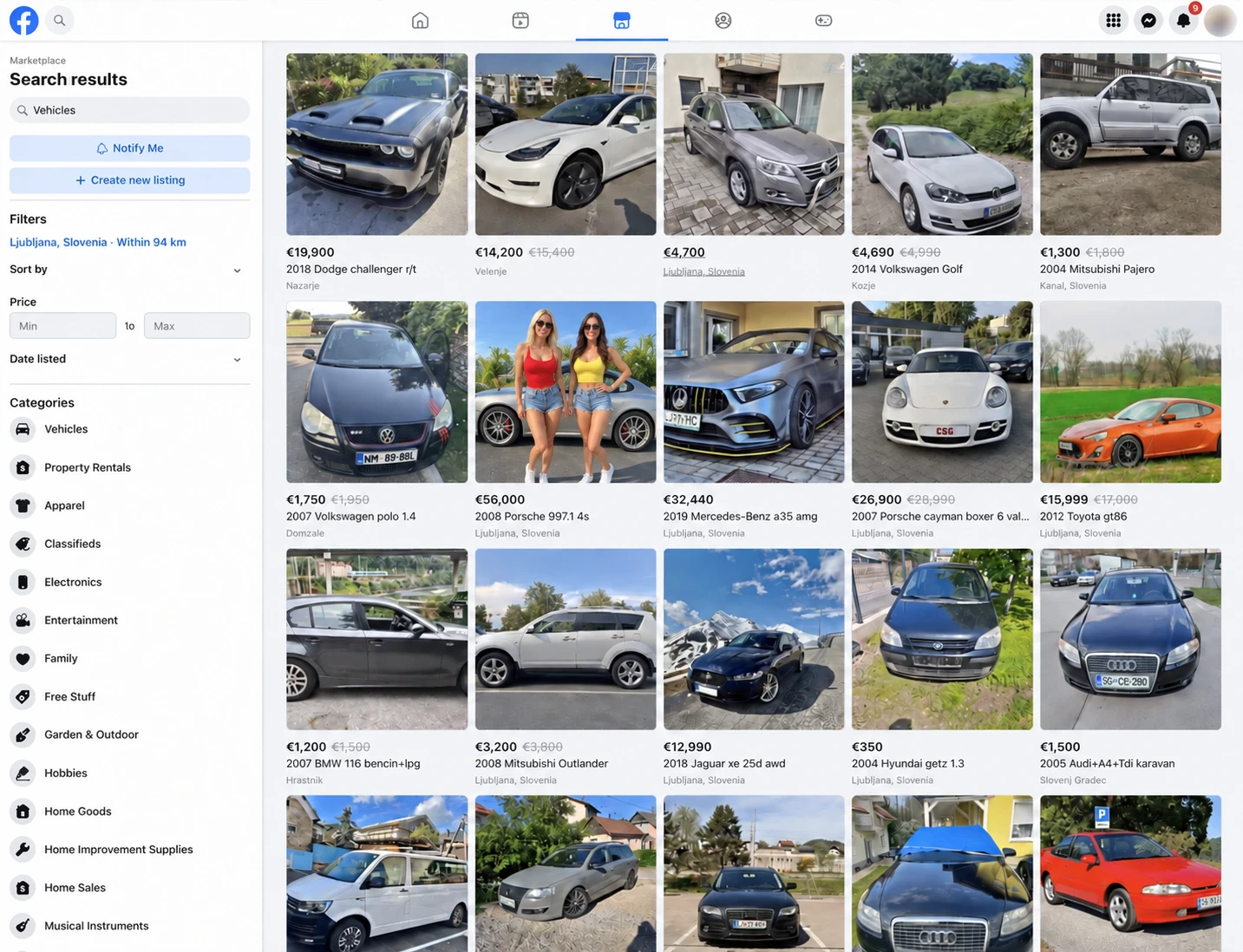
Task: Click the Ljubljana, Slovenia link under €4,700
Action: (703, 271)
